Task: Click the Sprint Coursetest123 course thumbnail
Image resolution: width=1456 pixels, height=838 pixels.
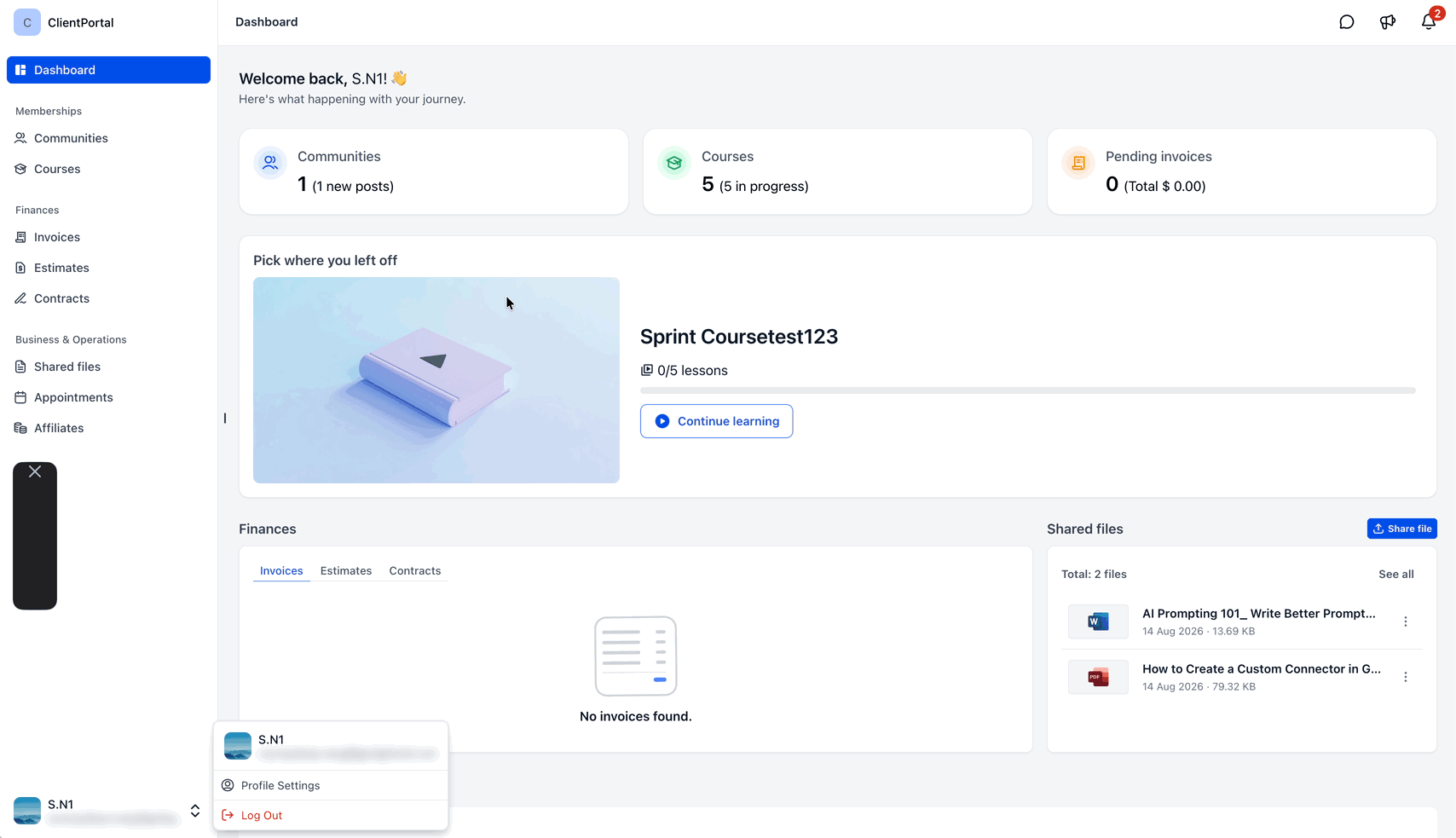Action: 436,380
